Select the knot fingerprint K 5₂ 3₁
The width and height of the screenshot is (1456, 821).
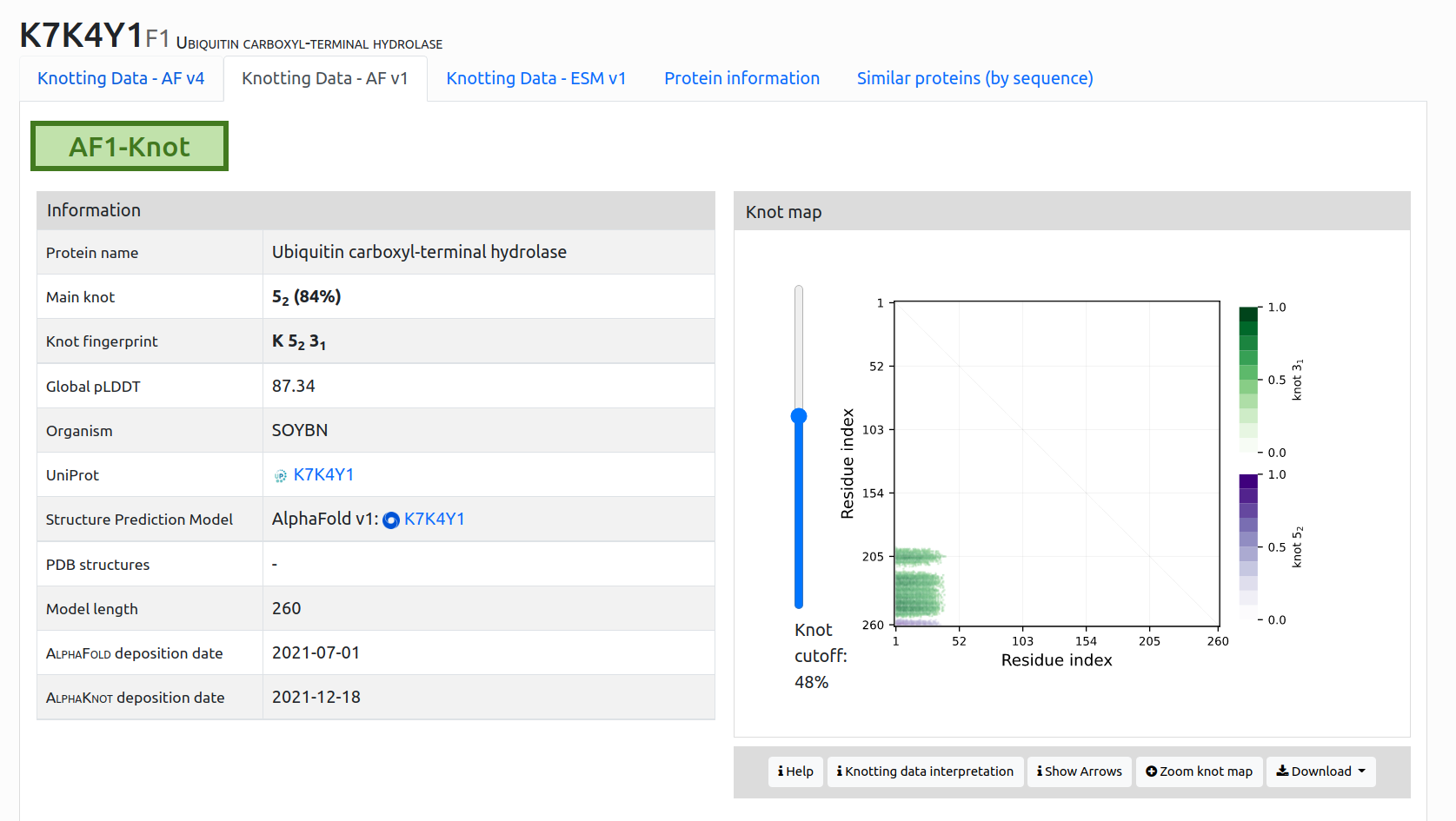[299, 341]
